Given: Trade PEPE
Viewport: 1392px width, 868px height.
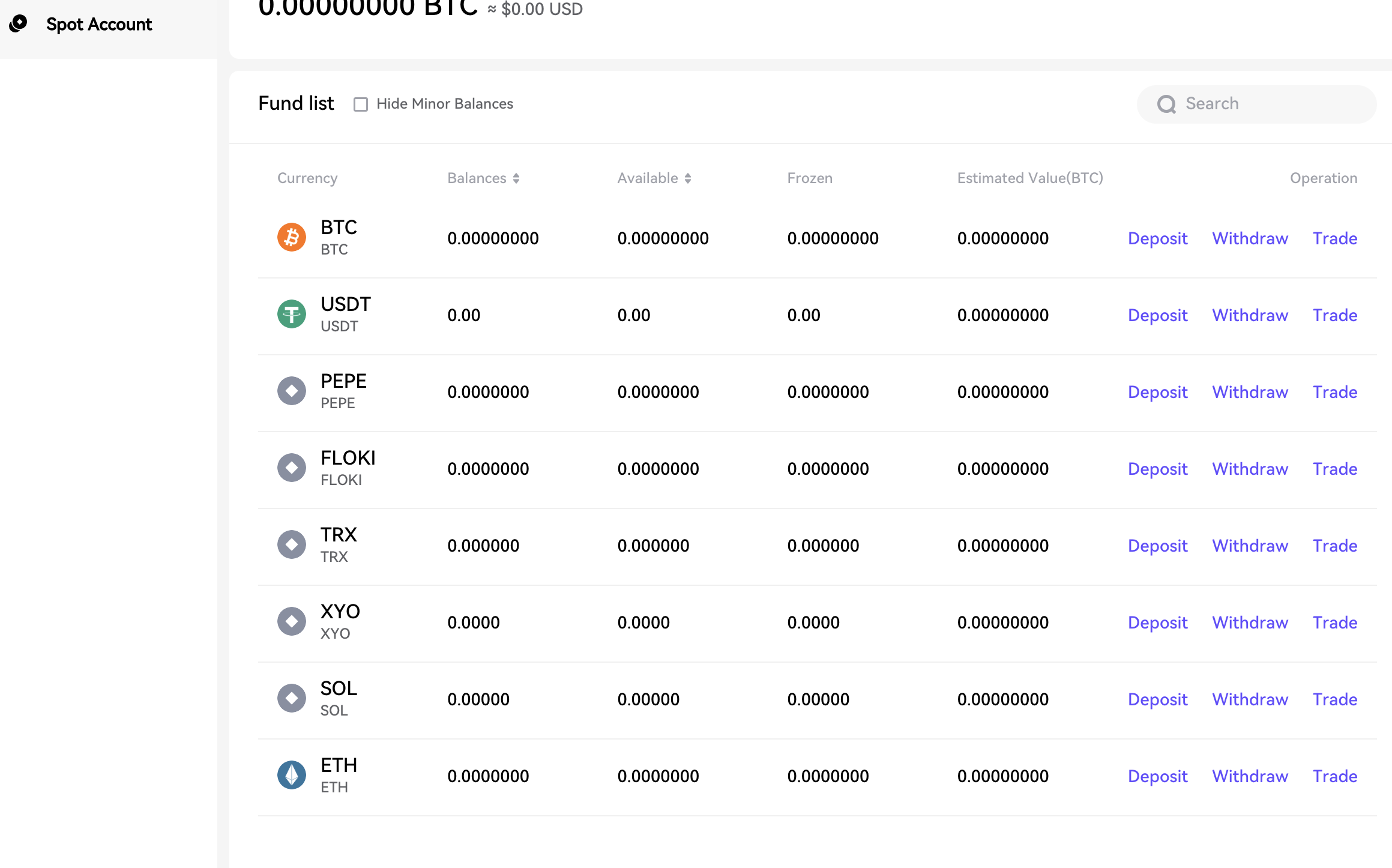Looking at the screenshot, I should [1335, 392].
